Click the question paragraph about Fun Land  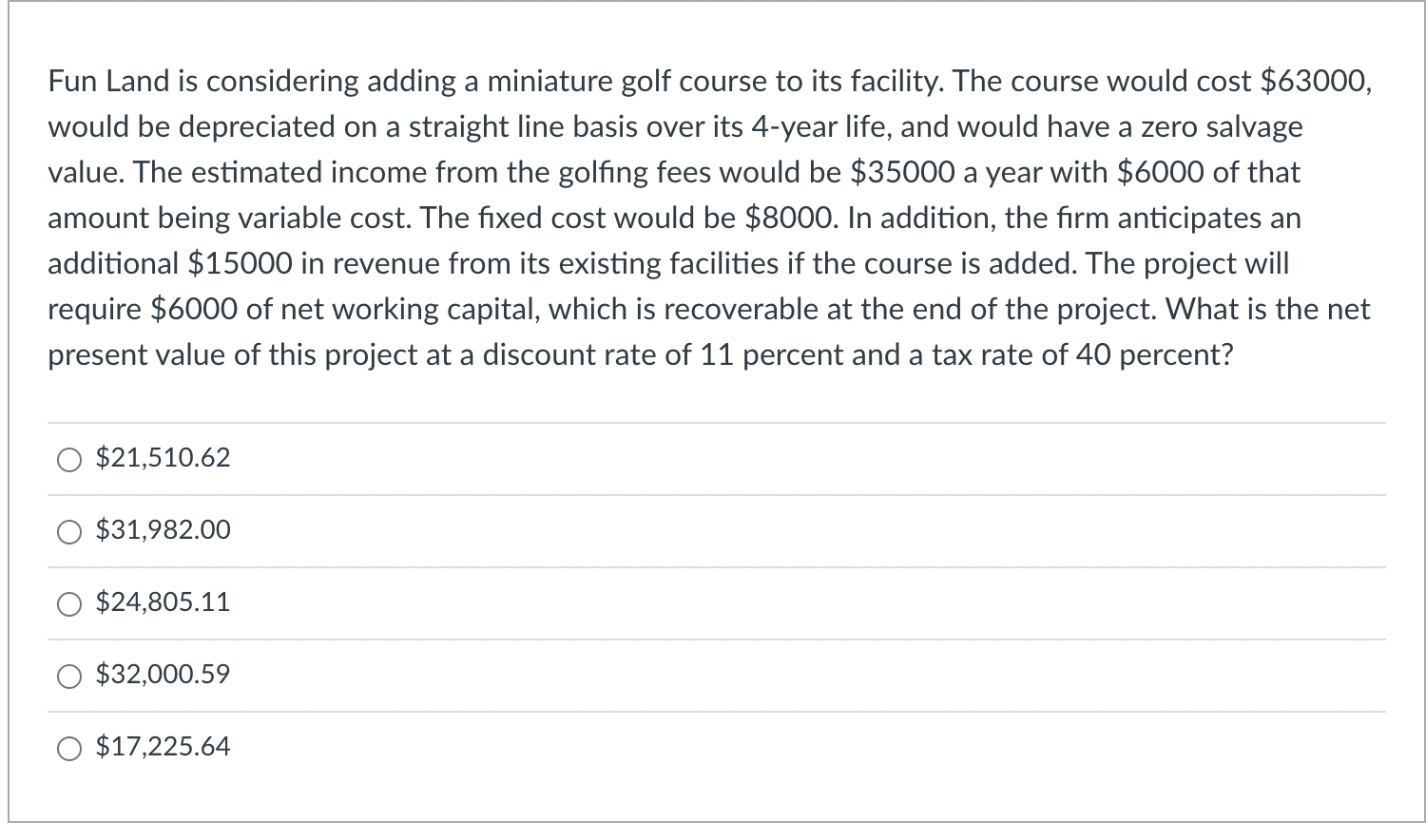[708, 219]
